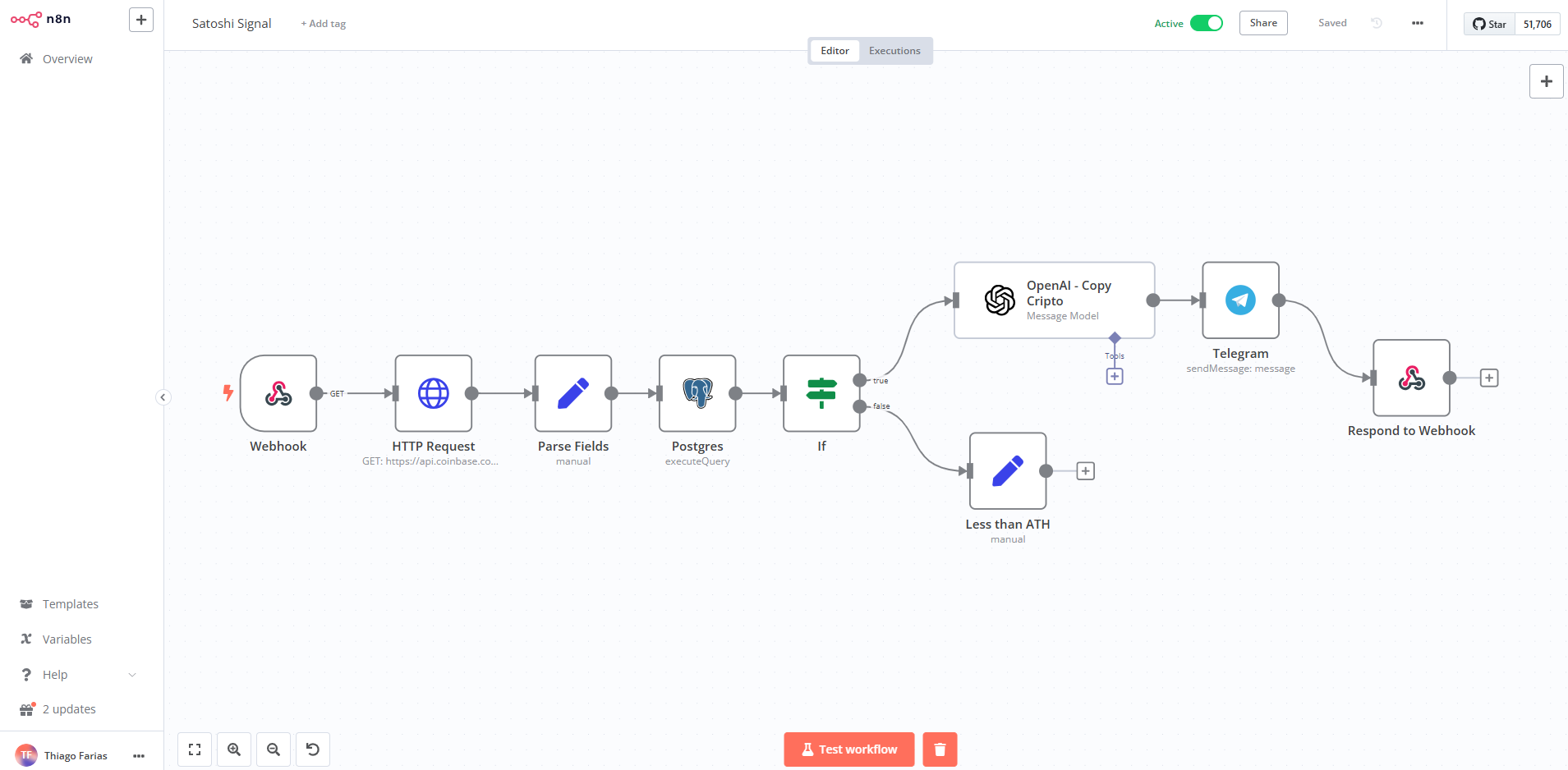
Task: Open the workflow options ellipsis menu
Action: pos(1418,23)
